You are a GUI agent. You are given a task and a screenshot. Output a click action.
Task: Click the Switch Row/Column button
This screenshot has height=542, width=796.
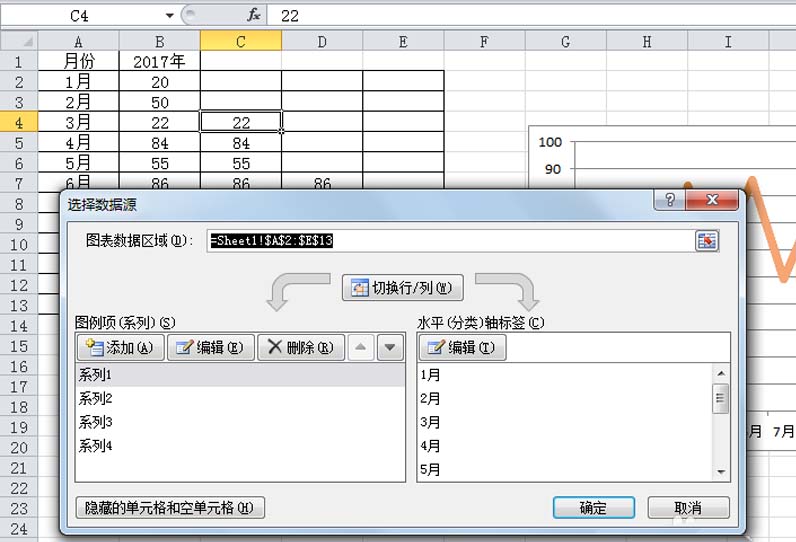point(403,288)
